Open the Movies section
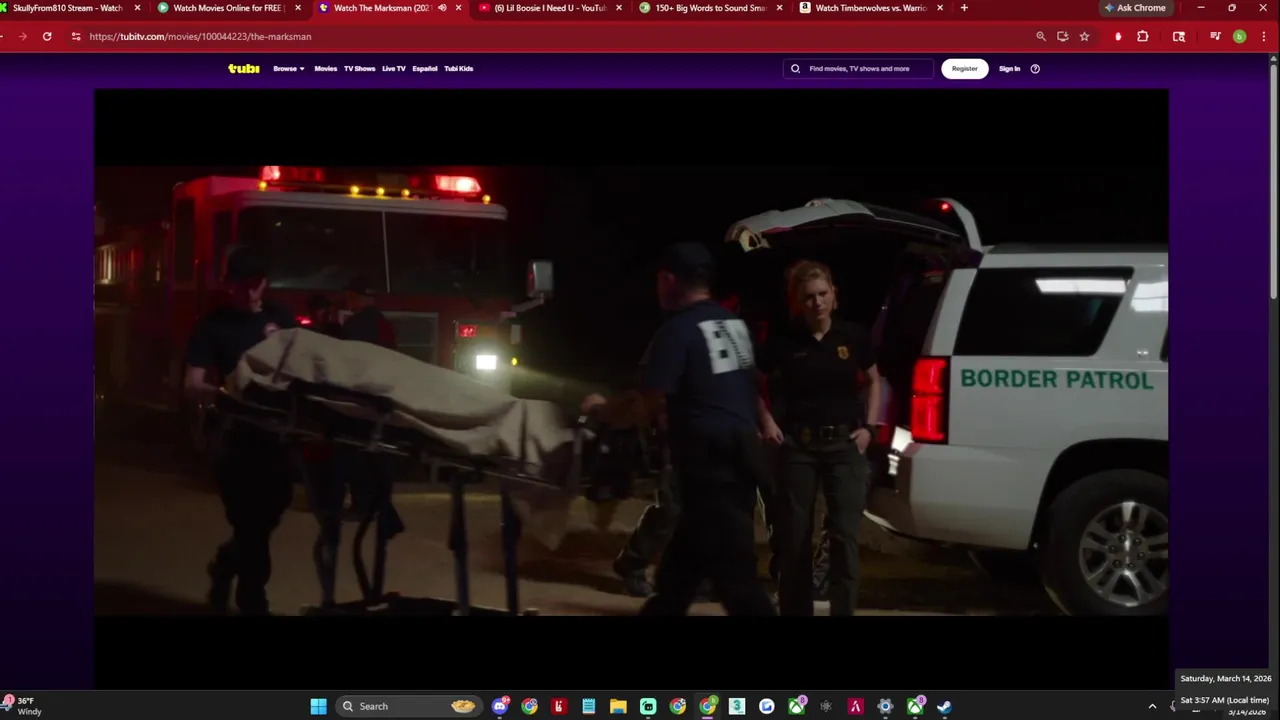This screenshot has height=720, width=1280. coord(326,69)
